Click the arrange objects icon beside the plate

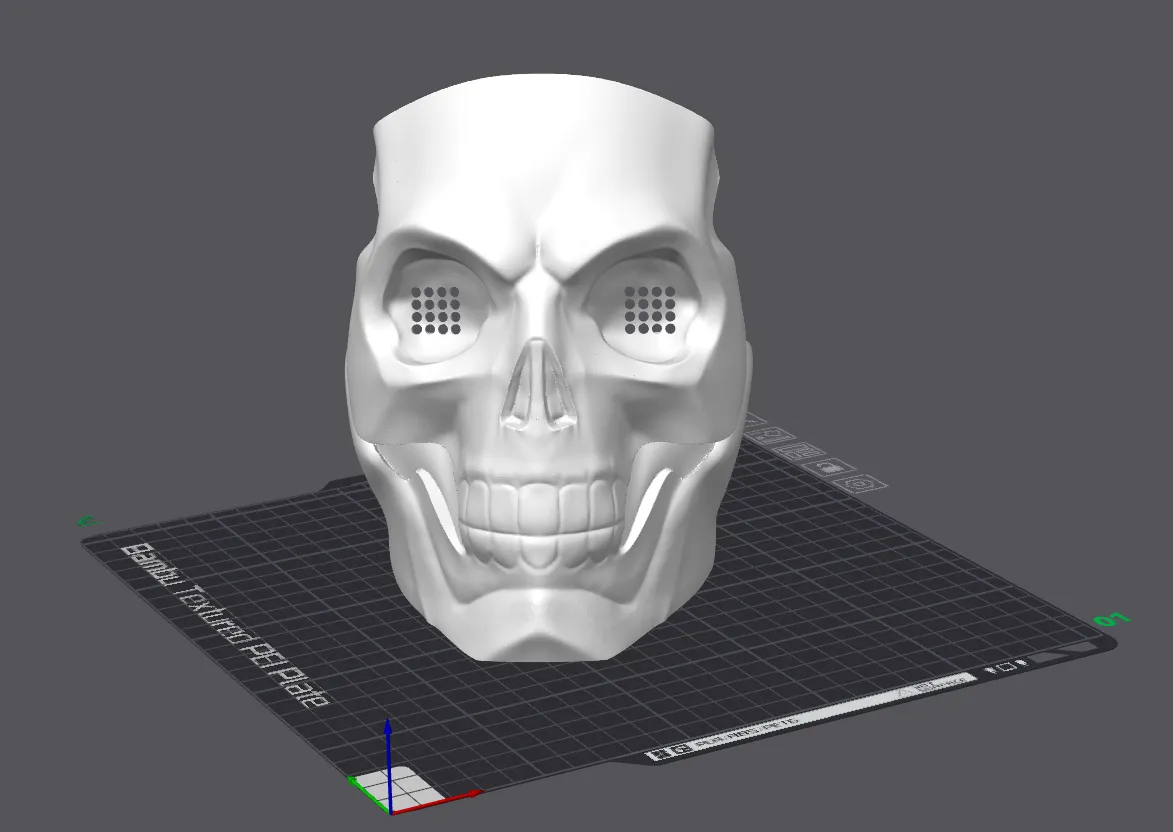800,451
